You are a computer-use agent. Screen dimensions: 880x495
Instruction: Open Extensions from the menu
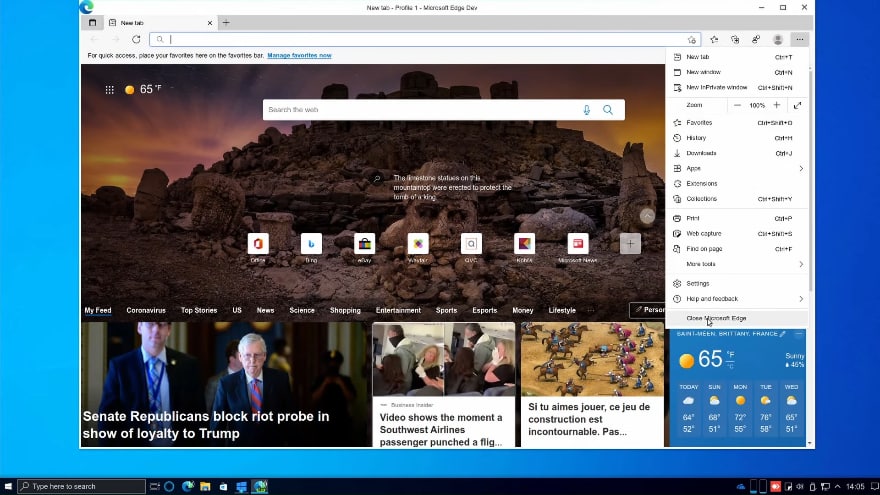point(736,184)
